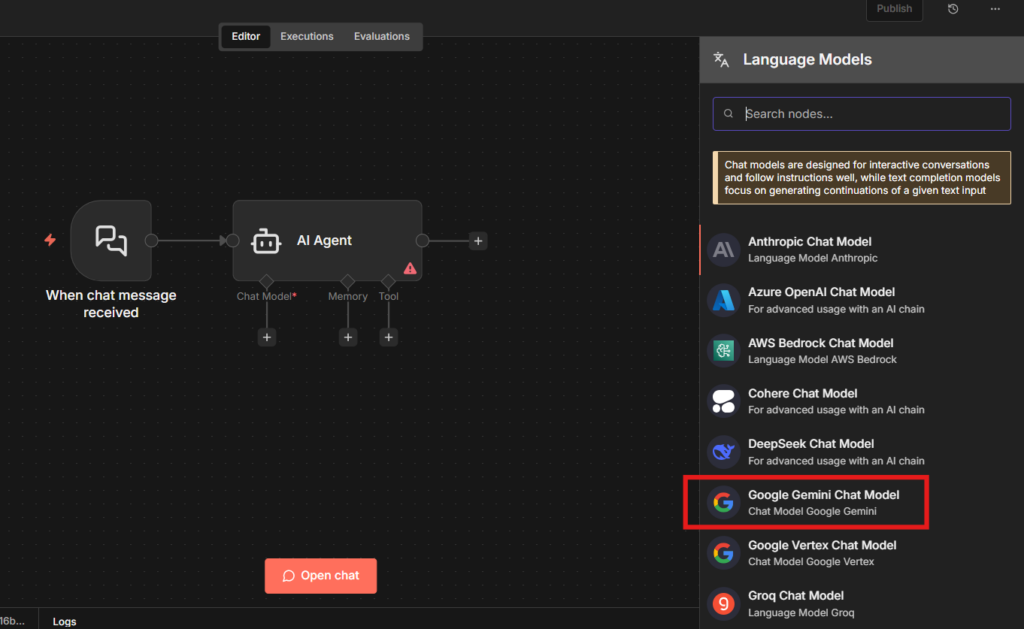
Task: Click the Cohere Chat Model icon
Action: pos(723,401)
